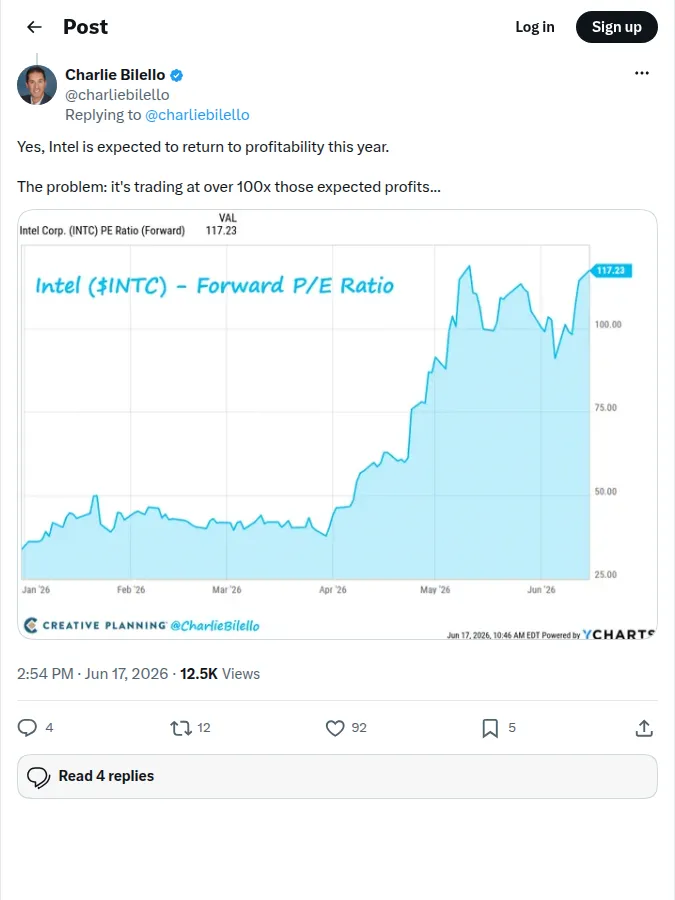
Task: Bookmark the post with the bookmark icon
Action: pyautogui.click(x=490, y=728)
